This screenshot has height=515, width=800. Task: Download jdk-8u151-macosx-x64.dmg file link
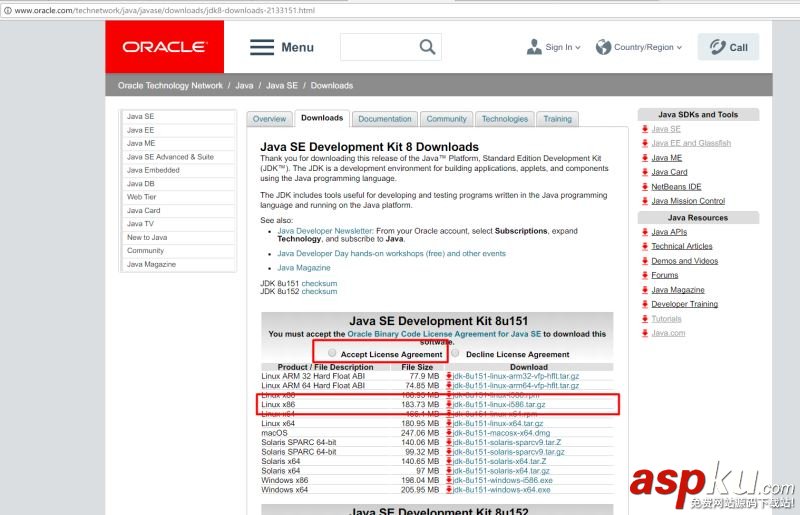[502, 433]
